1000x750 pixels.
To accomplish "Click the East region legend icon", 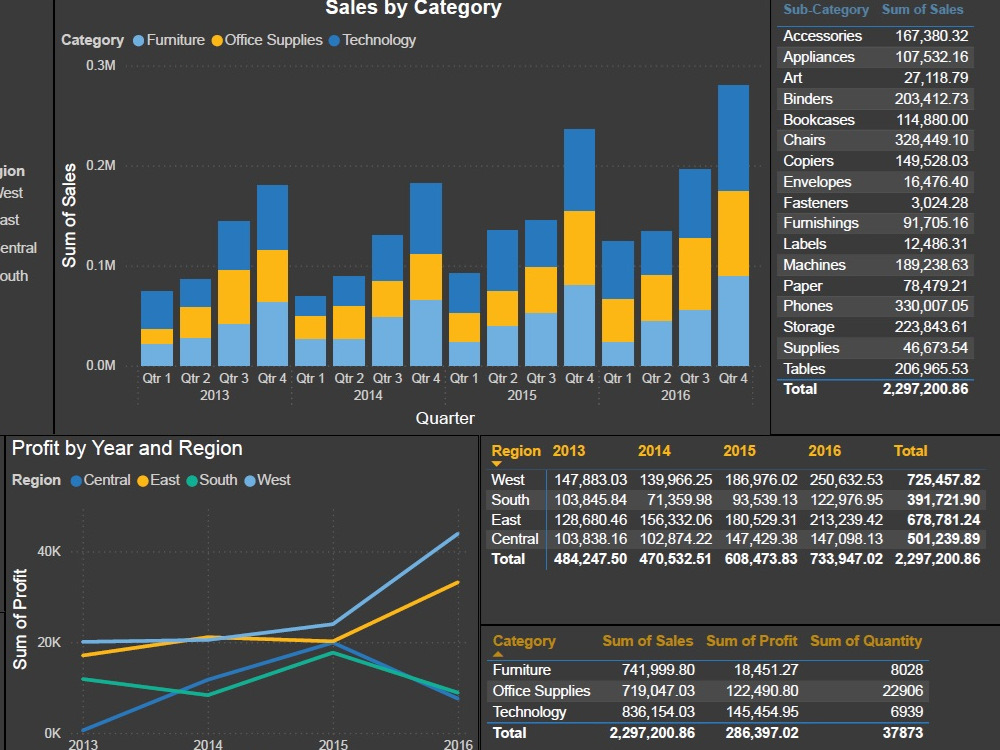I will [144, 480].
